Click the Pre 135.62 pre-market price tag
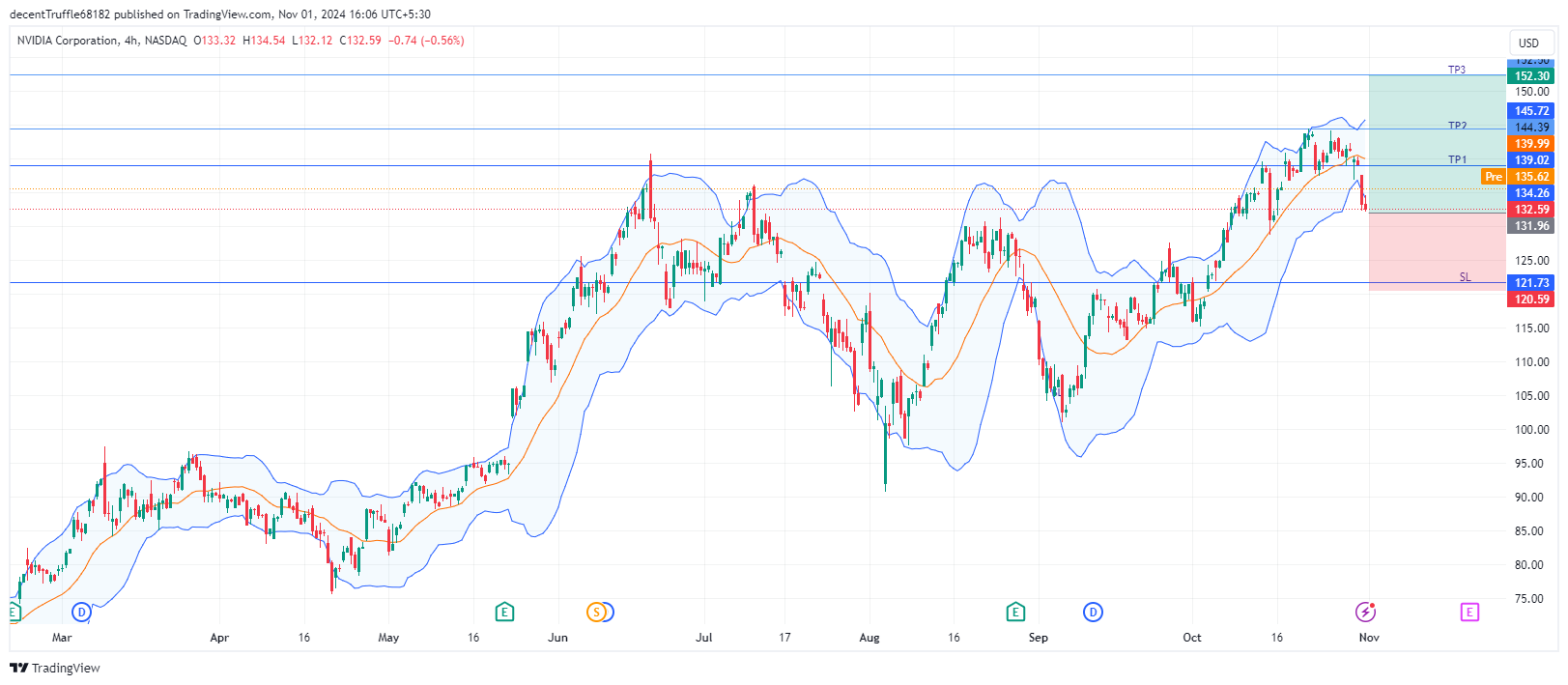 (x=1518, y=177)
